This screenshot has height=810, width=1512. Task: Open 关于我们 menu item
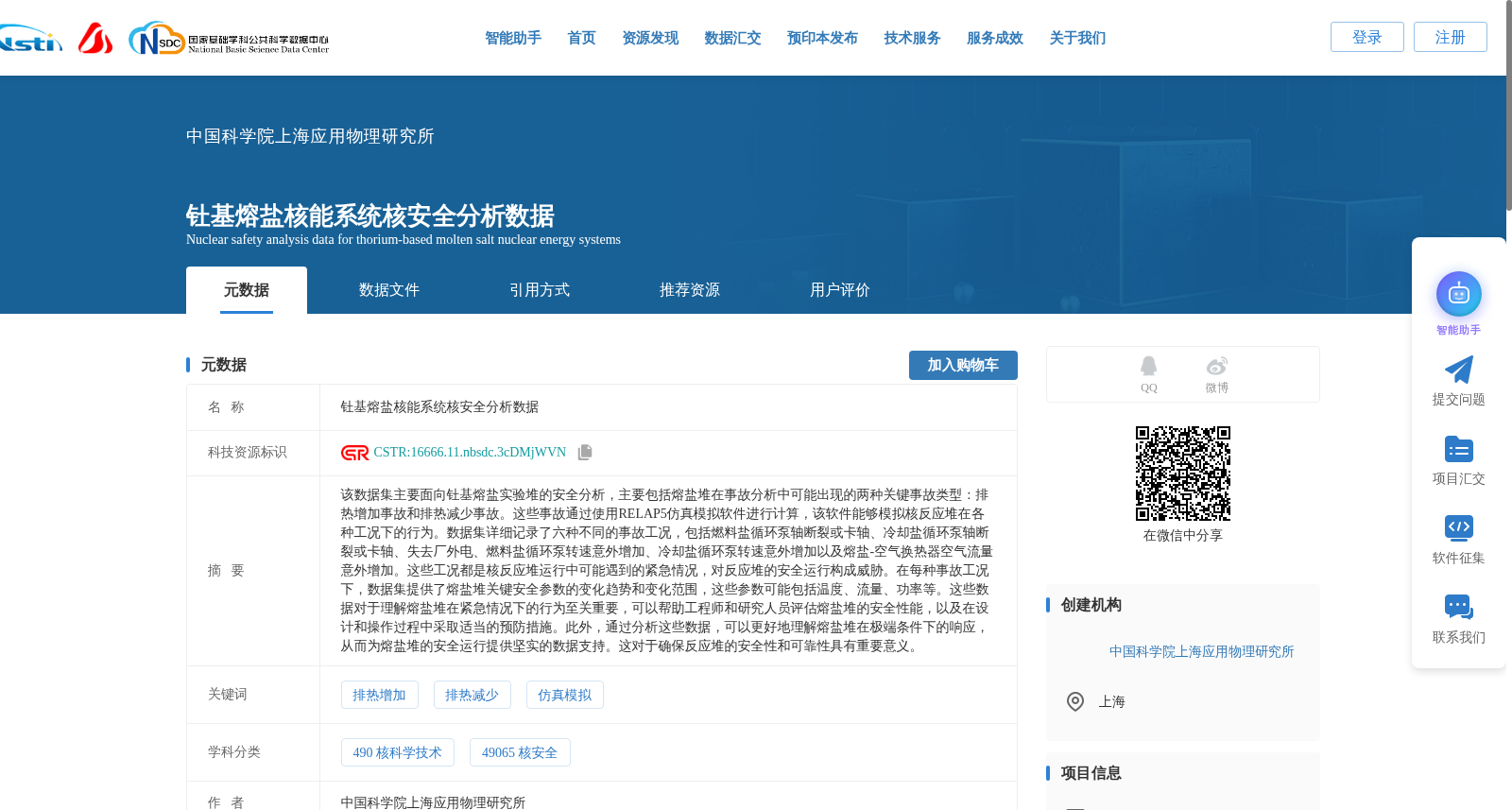pos(1077,38)
